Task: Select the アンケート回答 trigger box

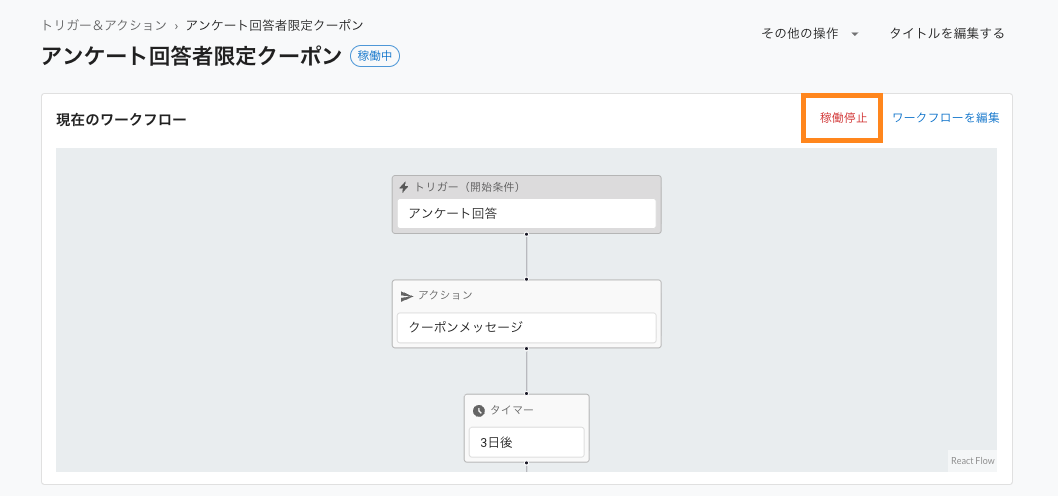Action: point(526,213)
